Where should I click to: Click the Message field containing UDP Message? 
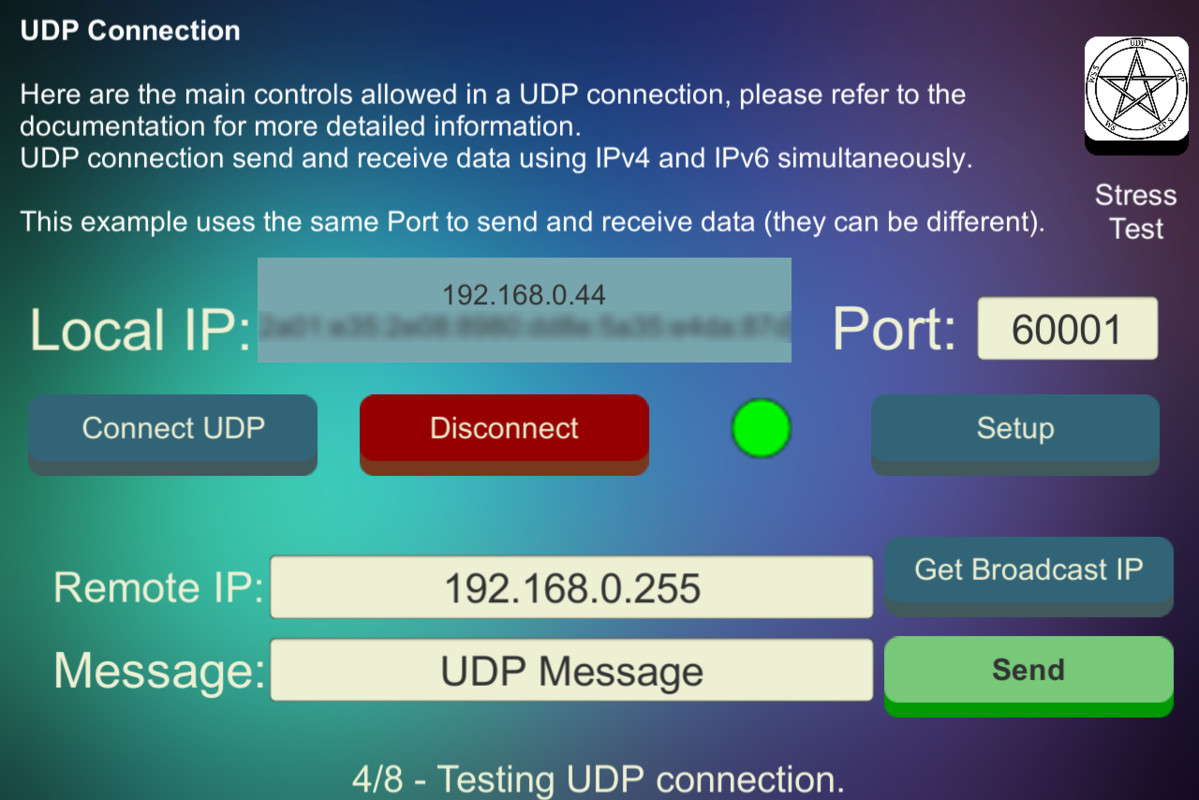pos(571,670)
